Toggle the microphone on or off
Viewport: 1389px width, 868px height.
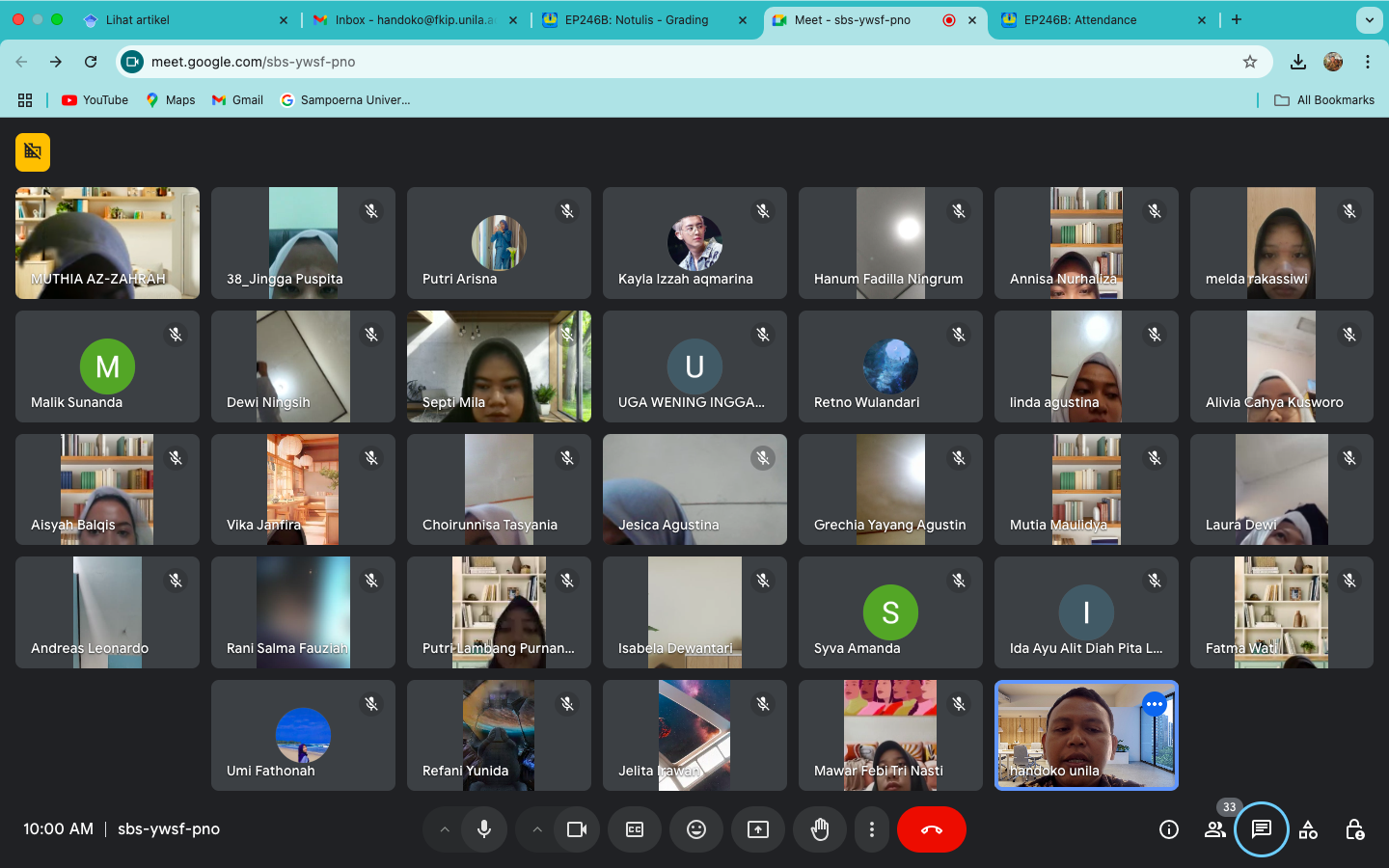coord(484,829)
